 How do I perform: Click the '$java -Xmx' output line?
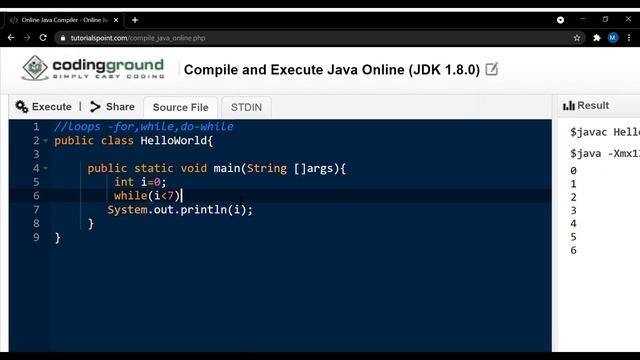pos(605,153)
